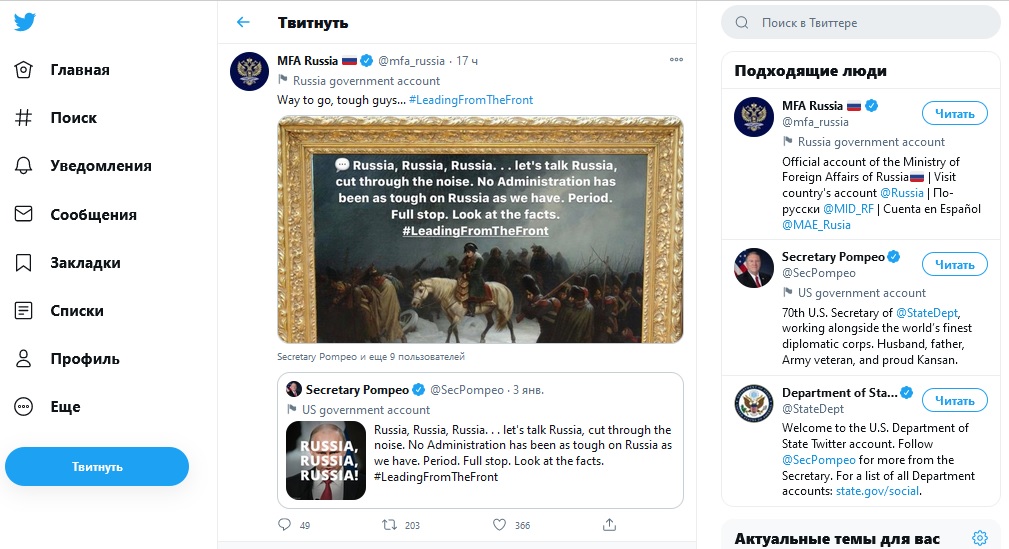
Task: Expand the Еще menu in the sidebar
Action: (x=65, y=407)
